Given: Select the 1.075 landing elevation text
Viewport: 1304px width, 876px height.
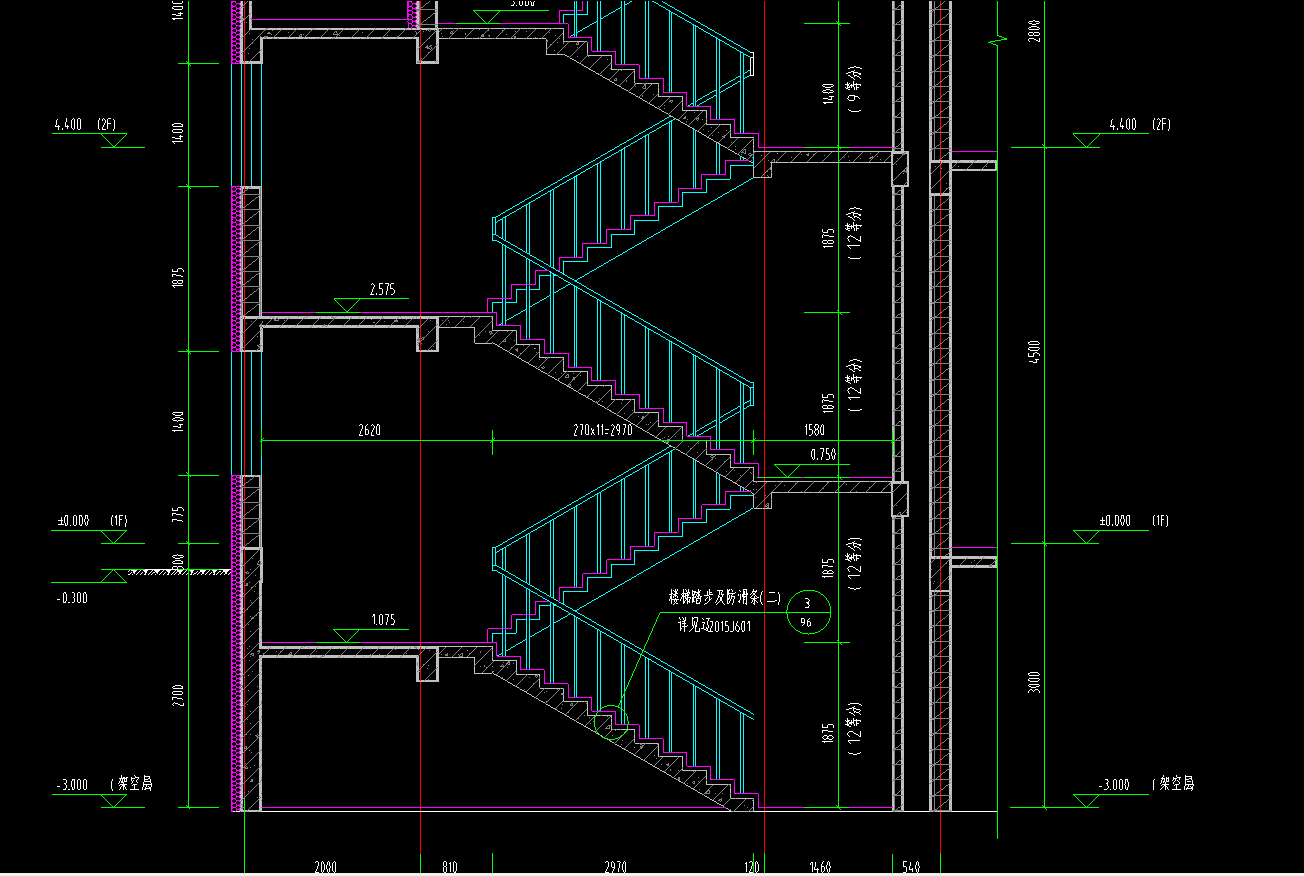Looking at the screenshot, I should coord(382,620).
